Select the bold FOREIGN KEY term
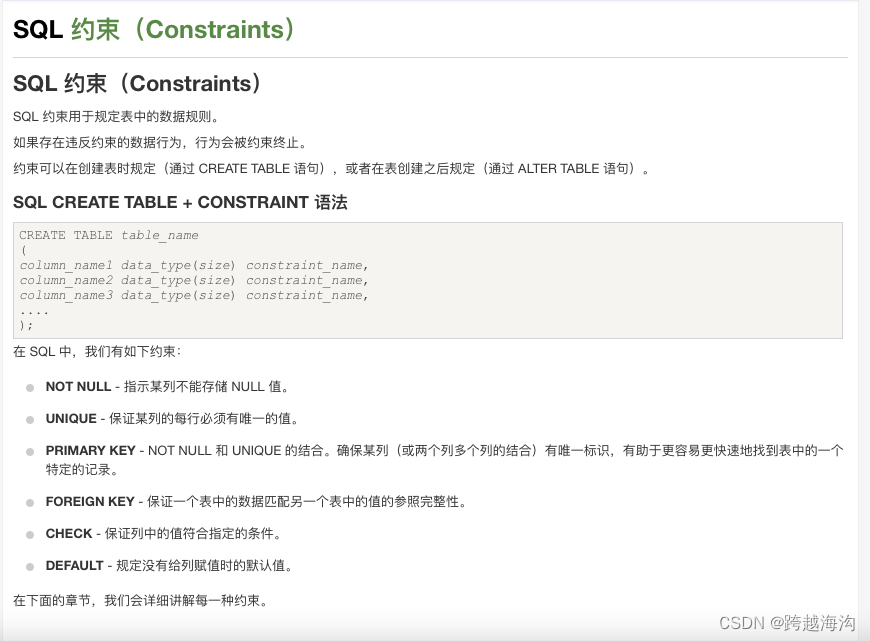The width and height of the screenshot is (870, 641). click(89, 502)
